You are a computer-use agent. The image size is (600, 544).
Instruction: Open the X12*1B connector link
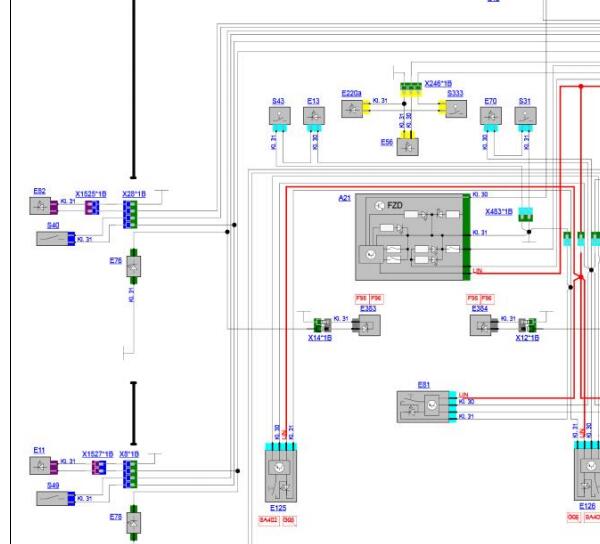click(527, 338)
